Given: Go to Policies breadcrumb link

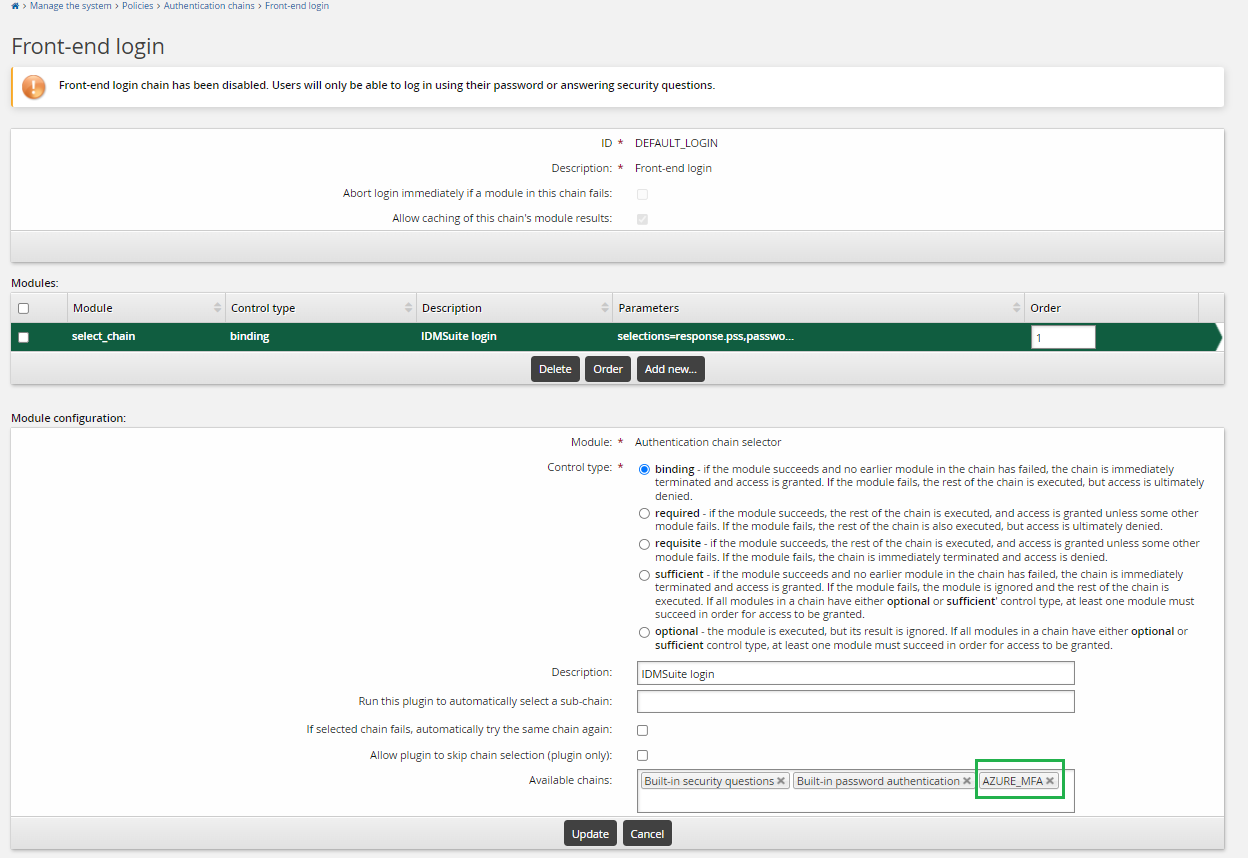Looking at the screenshot, I should click(137, 6).
